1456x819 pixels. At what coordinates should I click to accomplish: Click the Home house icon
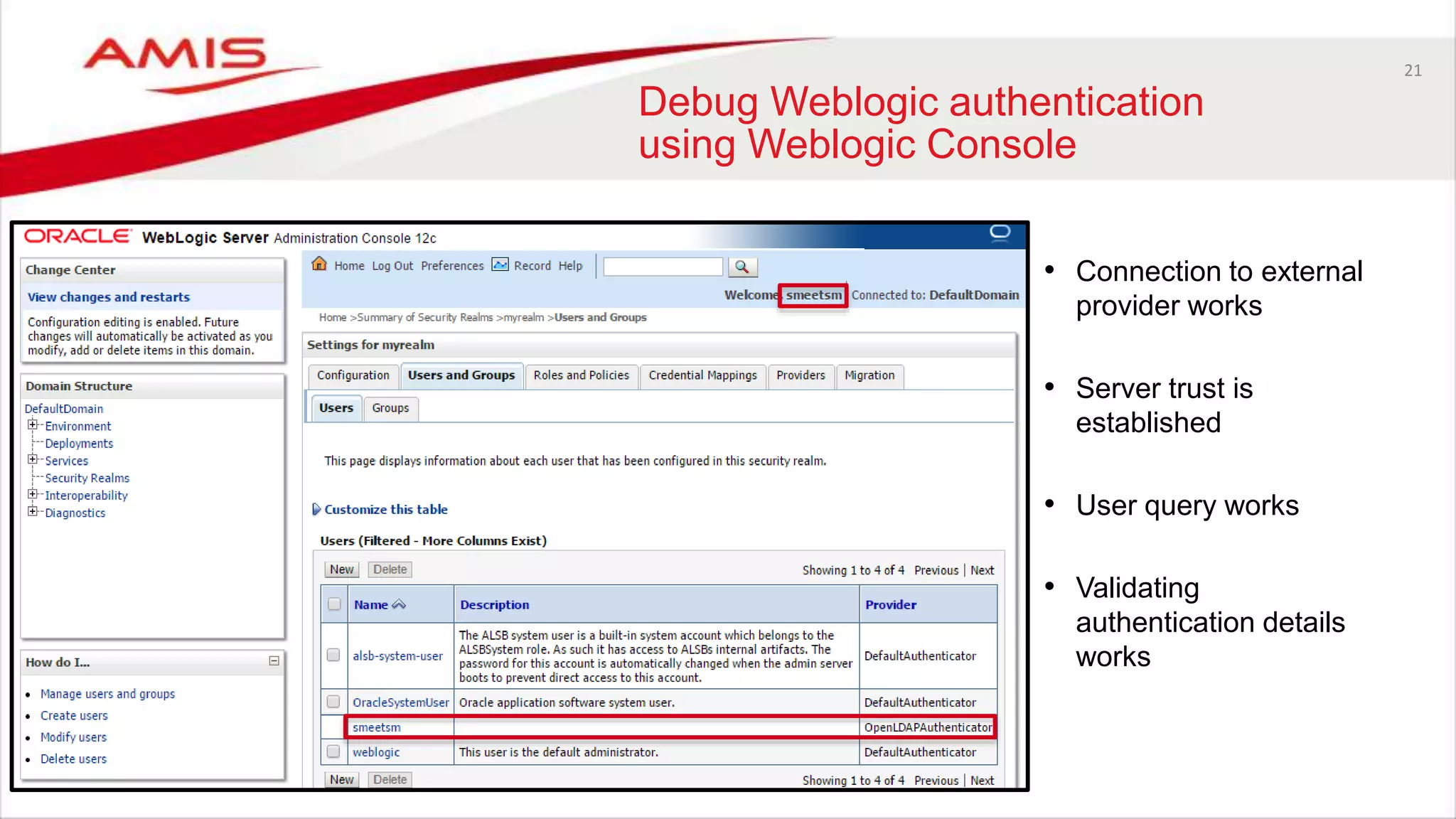click(319, 264)
